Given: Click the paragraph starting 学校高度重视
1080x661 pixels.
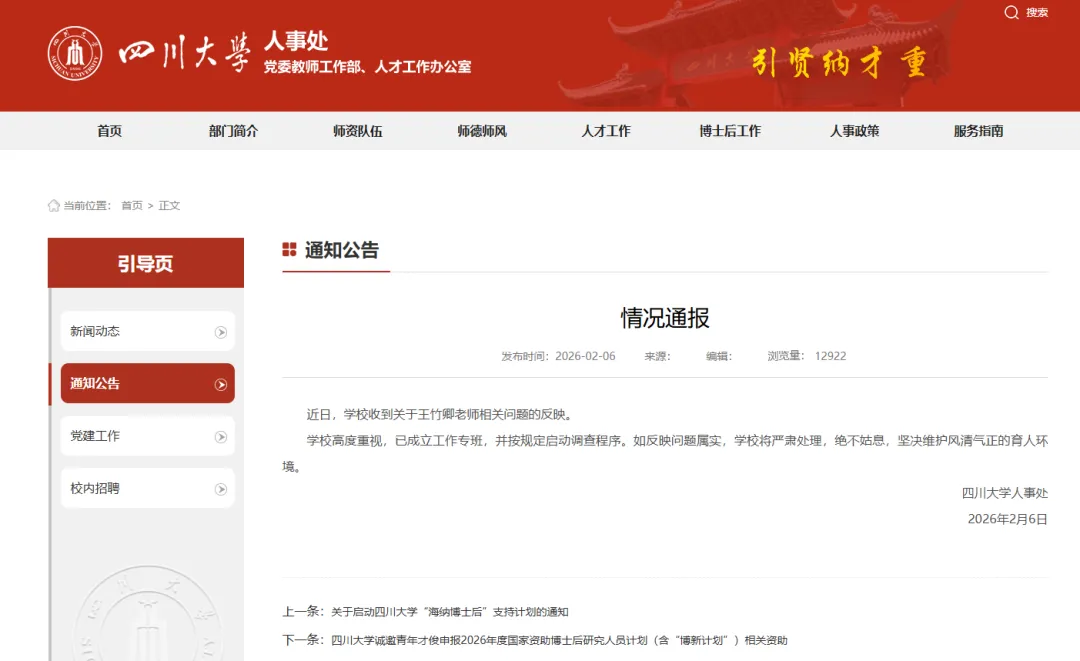Looking at the screenshot, I should tap(665, 453).
